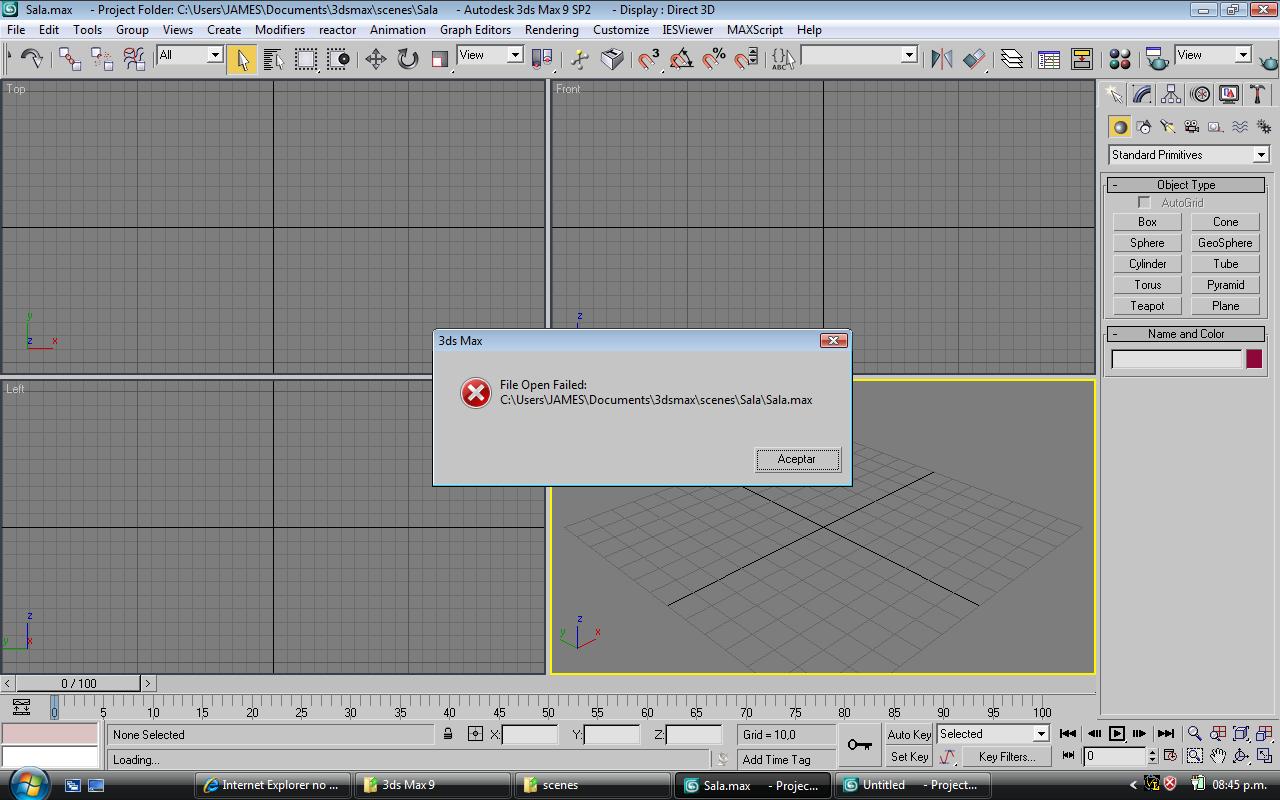Open the Rendering menu

pyautogui.click(x=552, y=30)
